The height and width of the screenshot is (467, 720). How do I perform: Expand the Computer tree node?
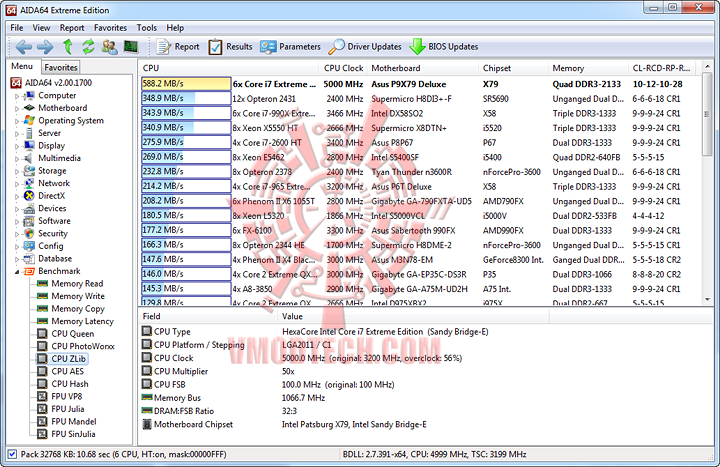[17, 96]
